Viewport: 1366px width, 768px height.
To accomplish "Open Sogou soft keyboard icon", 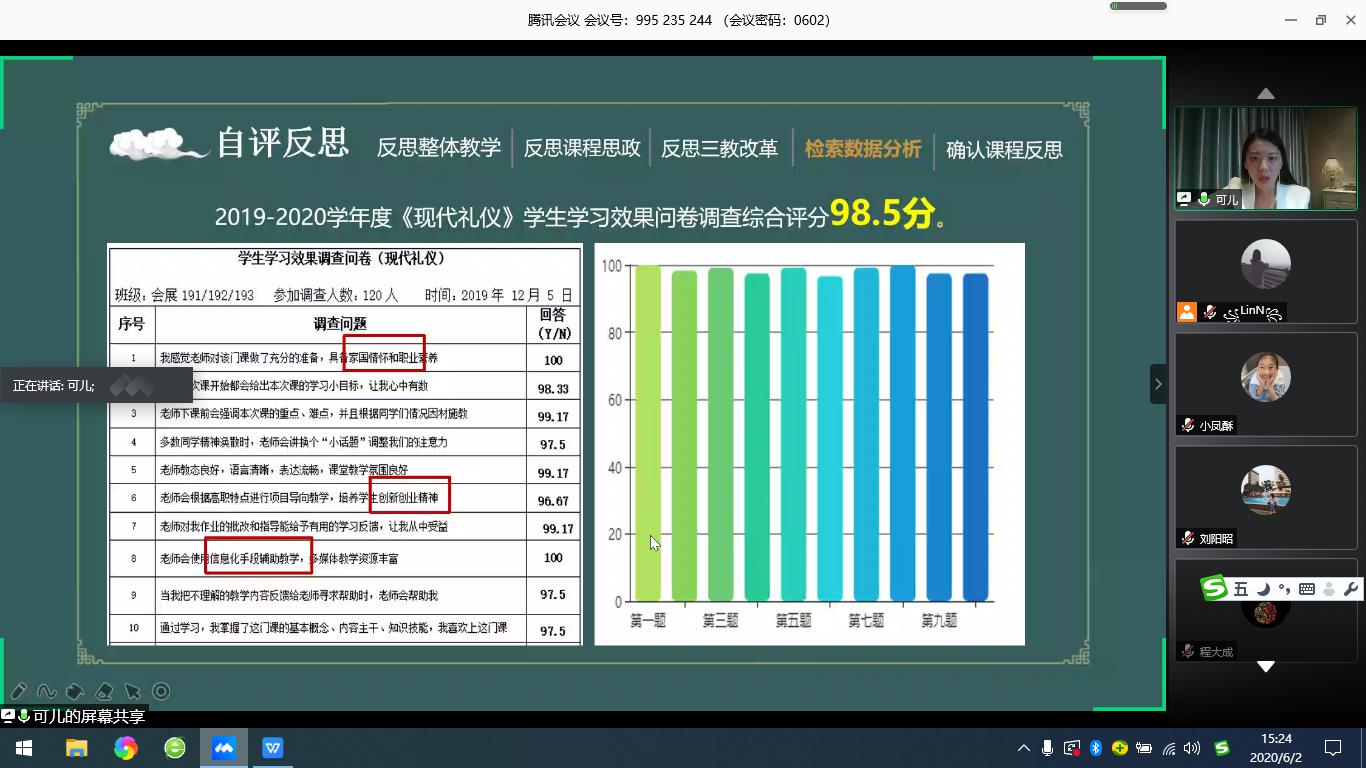I will click(1307, 589).
